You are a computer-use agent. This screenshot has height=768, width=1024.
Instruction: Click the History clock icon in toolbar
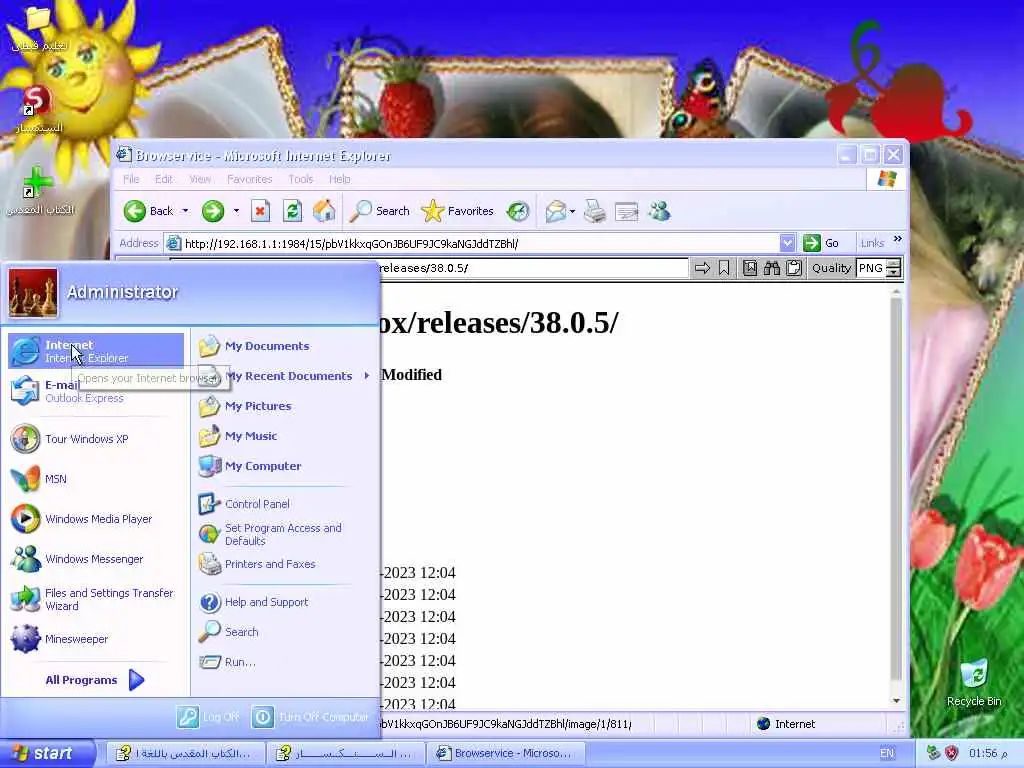coord(518,211)
